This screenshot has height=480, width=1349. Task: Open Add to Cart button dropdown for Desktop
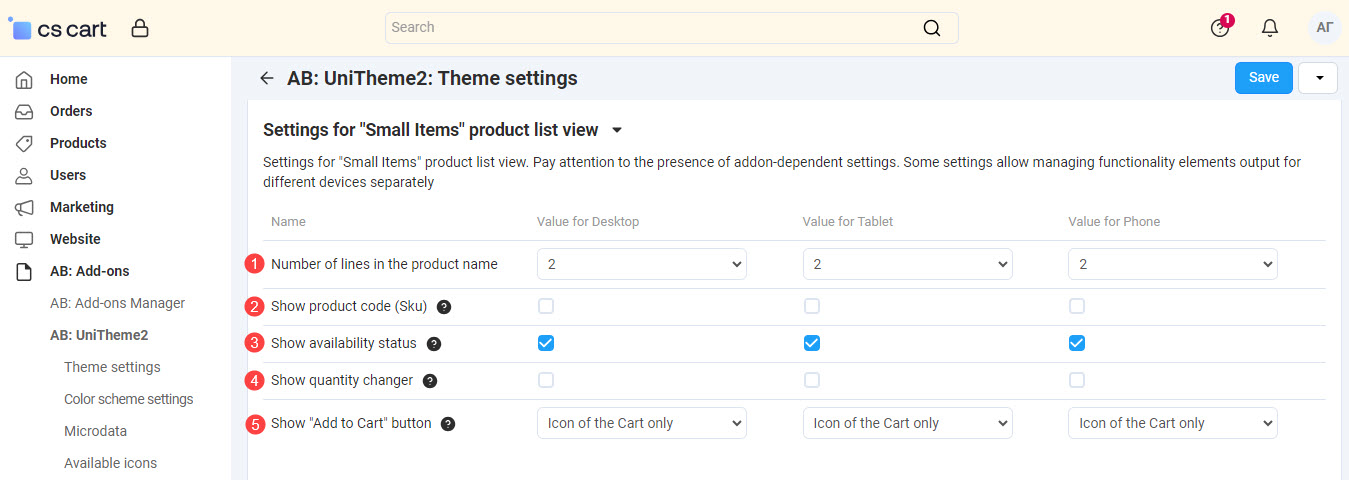(642, 423)
